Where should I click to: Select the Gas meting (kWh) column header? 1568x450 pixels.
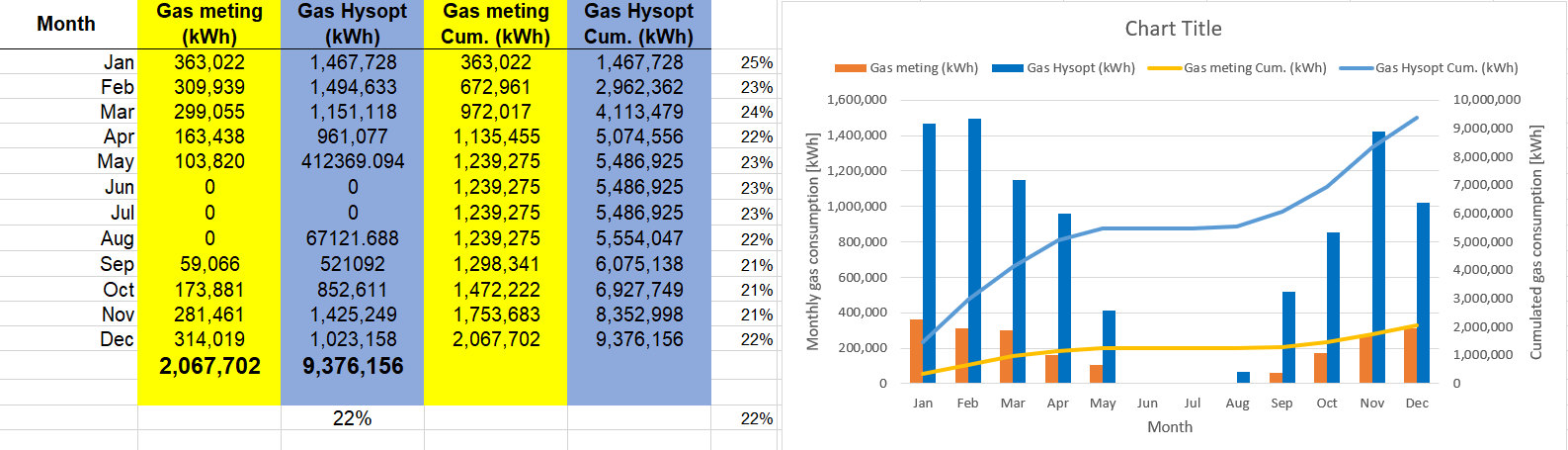tap(209, 24)
